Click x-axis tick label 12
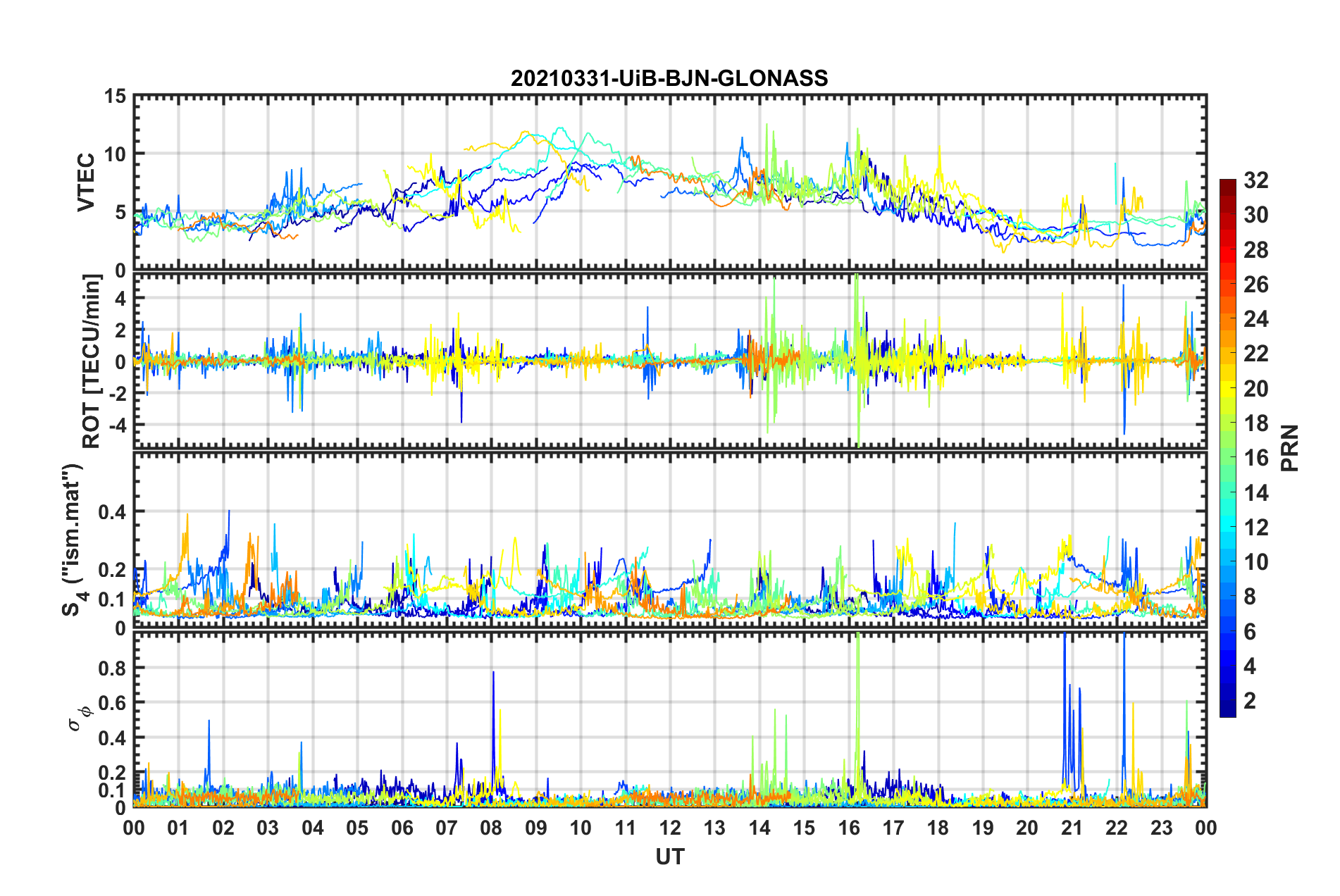Viewport: 1340px width, 896px height. coord(670,828)
